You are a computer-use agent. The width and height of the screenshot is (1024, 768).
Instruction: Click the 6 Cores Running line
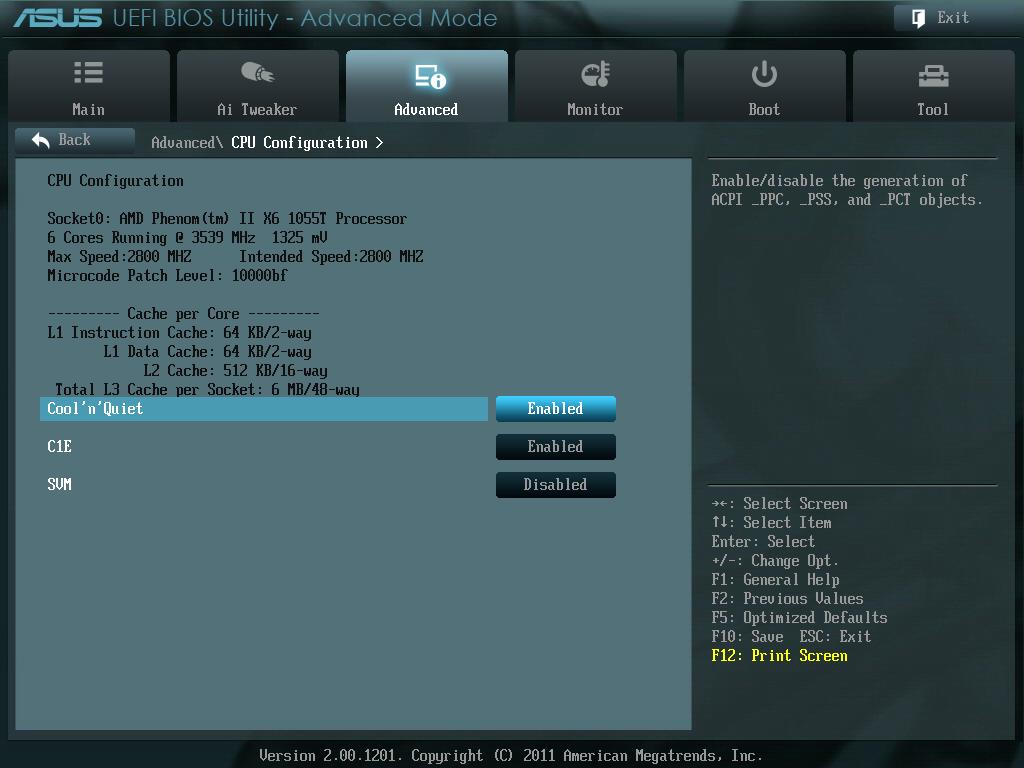click(187, 238)
